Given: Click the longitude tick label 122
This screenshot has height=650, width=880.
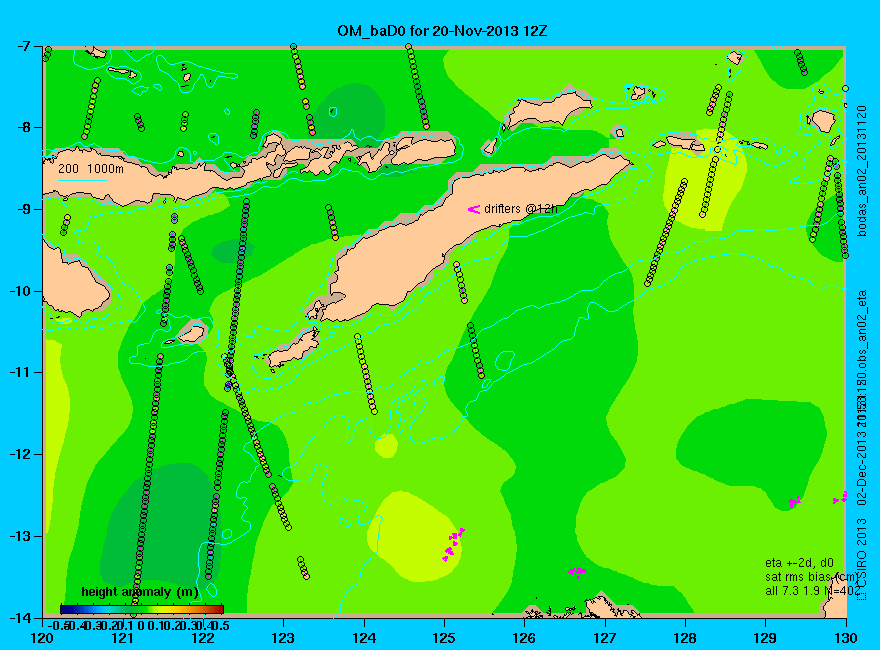Looking at the screenshot, I should click(x=203, y=638).
